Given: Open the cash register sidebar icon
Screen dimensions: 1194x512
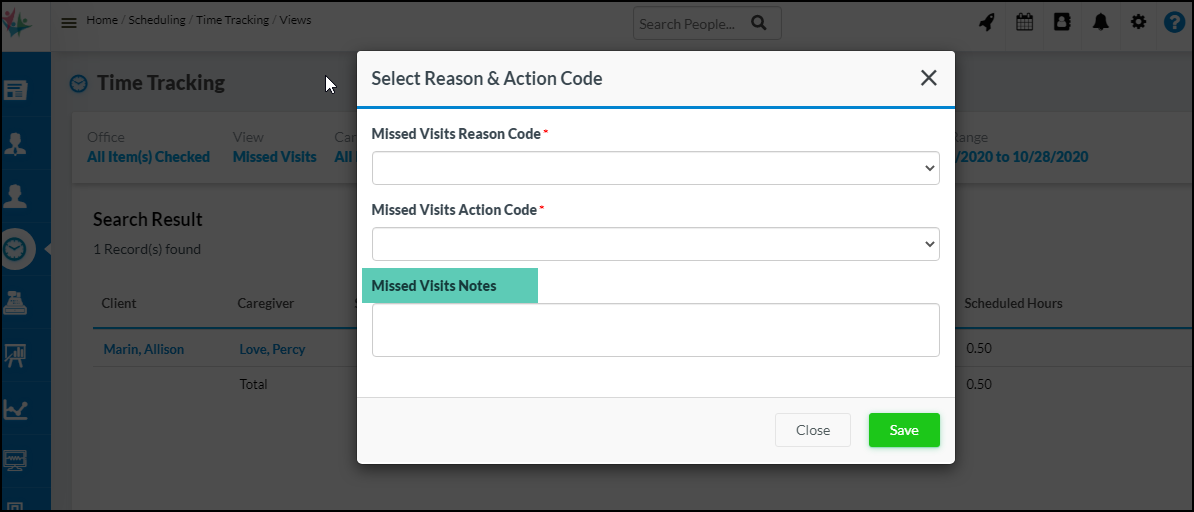Looking at the screenshot, I should (x=15, y=302).
